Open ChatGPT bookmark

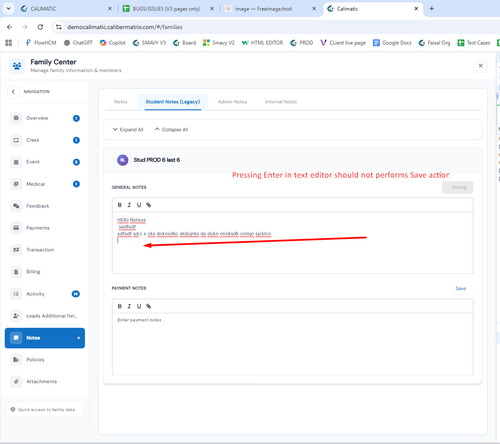(x=78, y=43)
